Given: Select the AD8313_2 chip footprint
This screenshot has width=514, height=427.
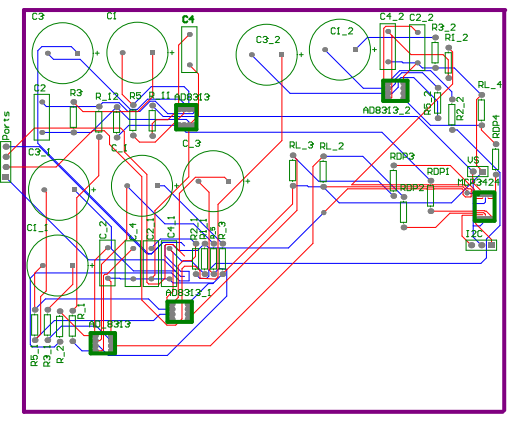Looking at the screenshot, I should pos(395,91).
